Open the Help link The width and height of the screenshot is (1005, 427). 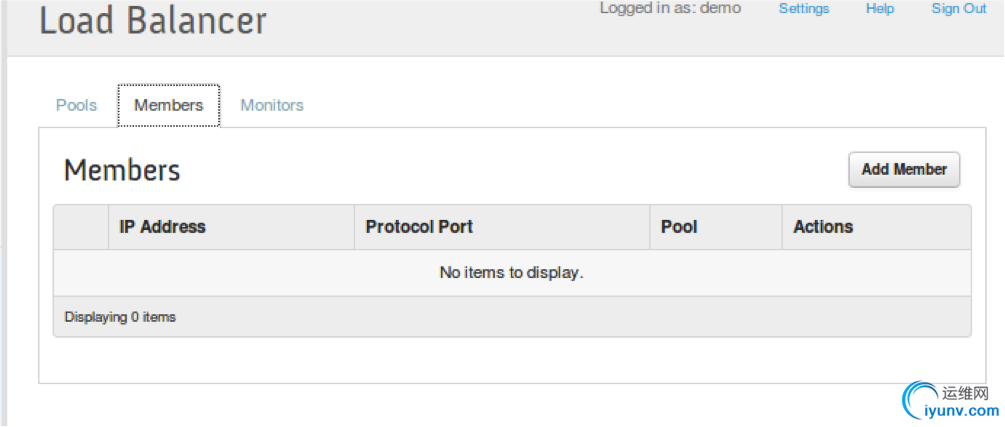click(x=879, y=9)
